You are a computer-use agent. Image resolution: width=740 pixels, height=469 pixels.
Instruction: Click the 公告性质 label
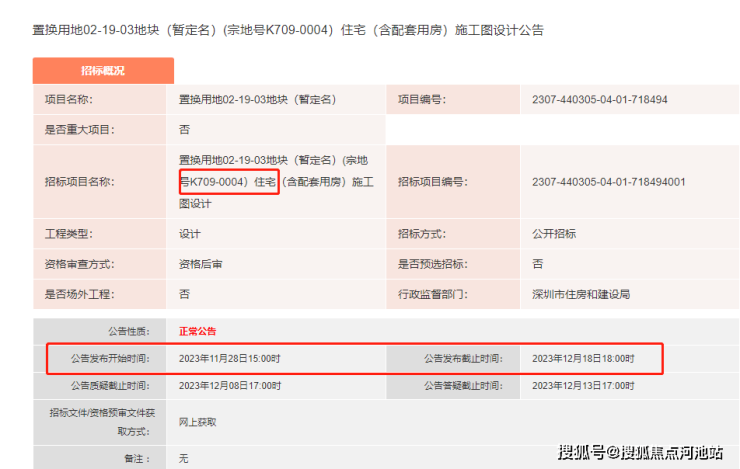coord(129,332)
